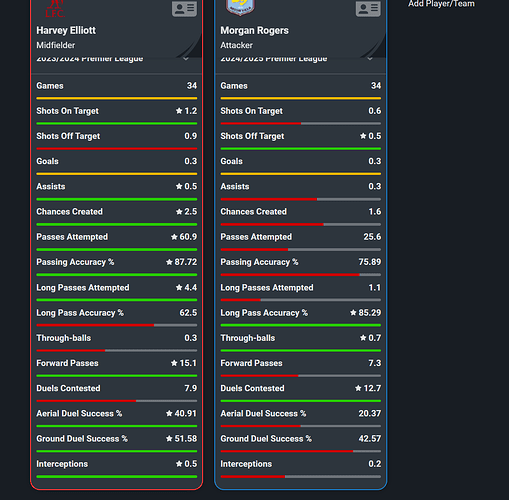Click Harvey Elliott's Aerial Duel Success star
Viewport: 509px width, 500px height.
pyautogui.click(x=169, y=414)
